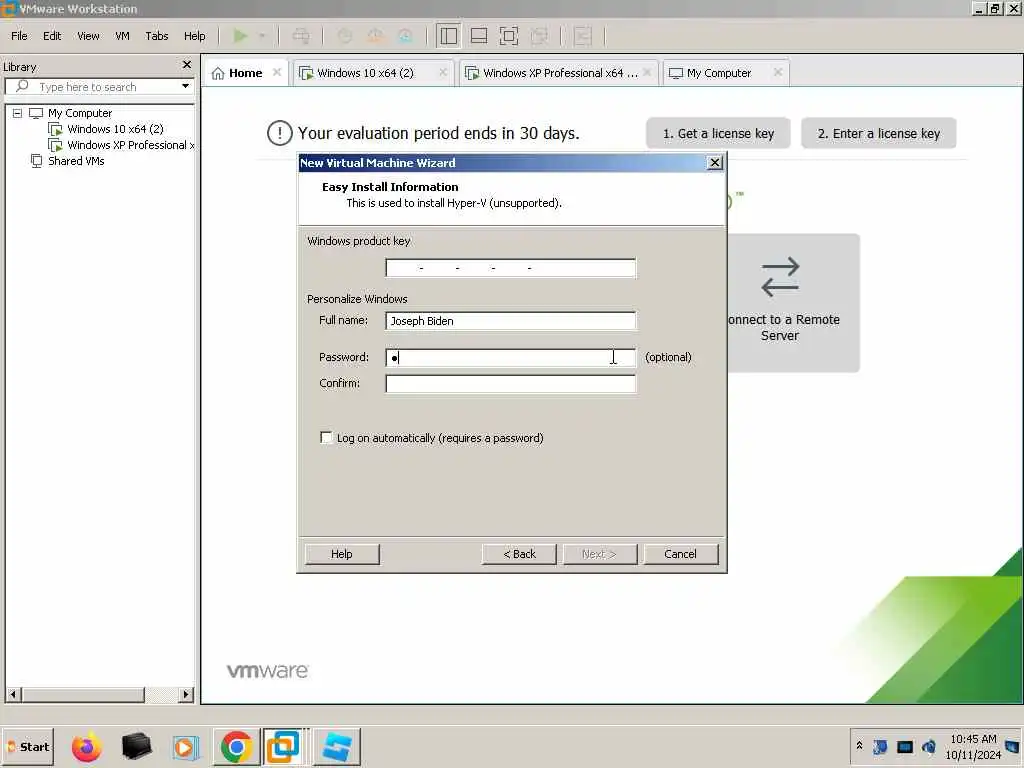Close the Home tab
The height and width of the screenshot is (768, 1024).
[x=277, y=72]
